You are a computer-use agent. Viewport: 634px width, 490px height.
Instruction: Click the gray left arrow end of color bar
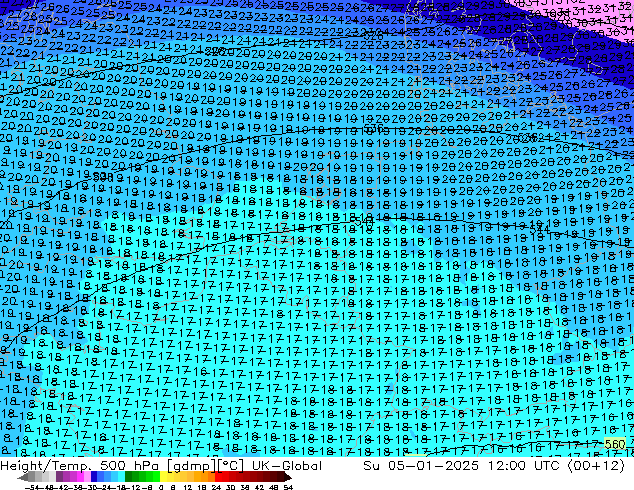23,478
